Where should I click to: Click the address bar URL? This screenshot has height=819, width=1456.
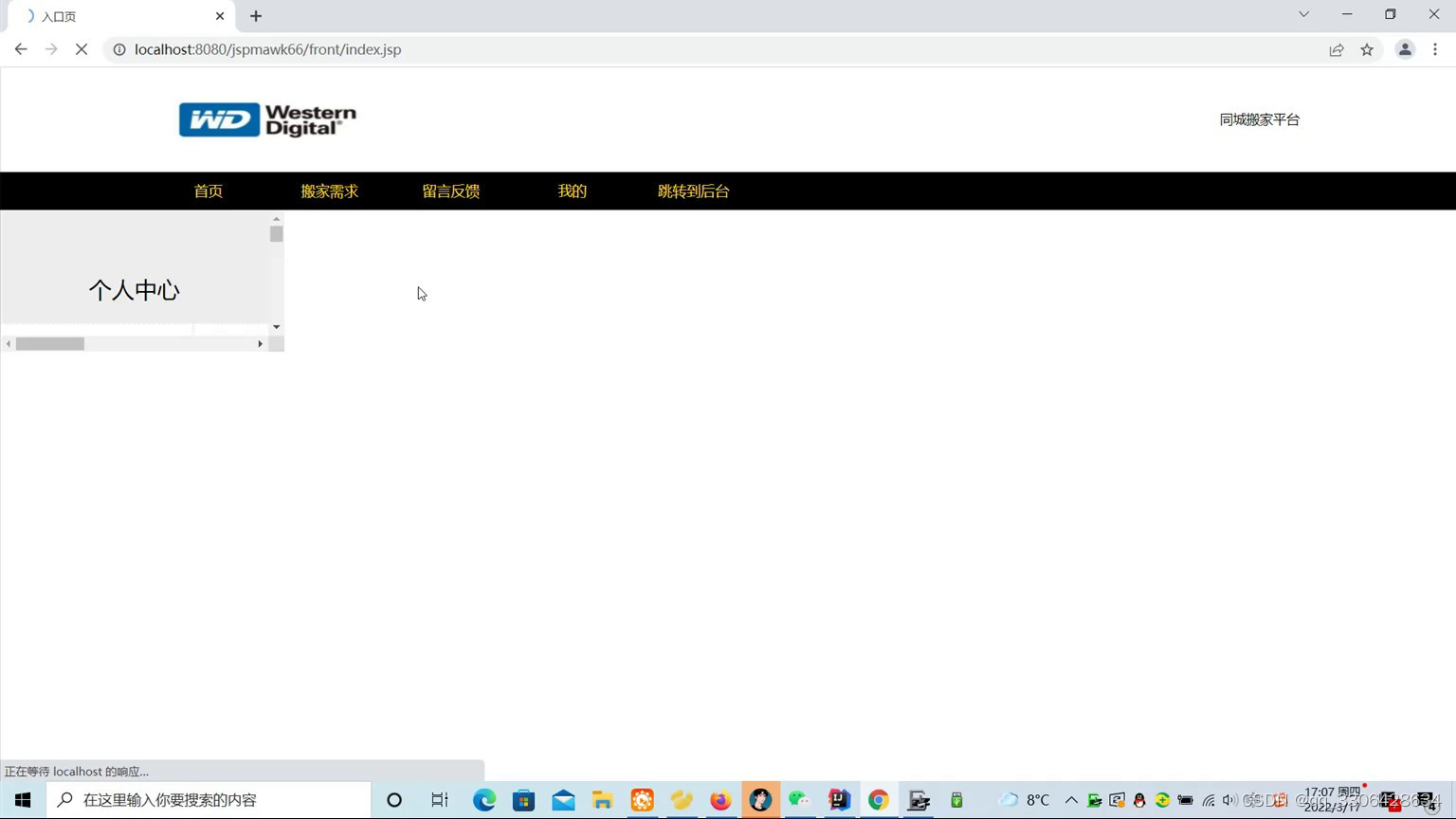click(x=267, y=49)
